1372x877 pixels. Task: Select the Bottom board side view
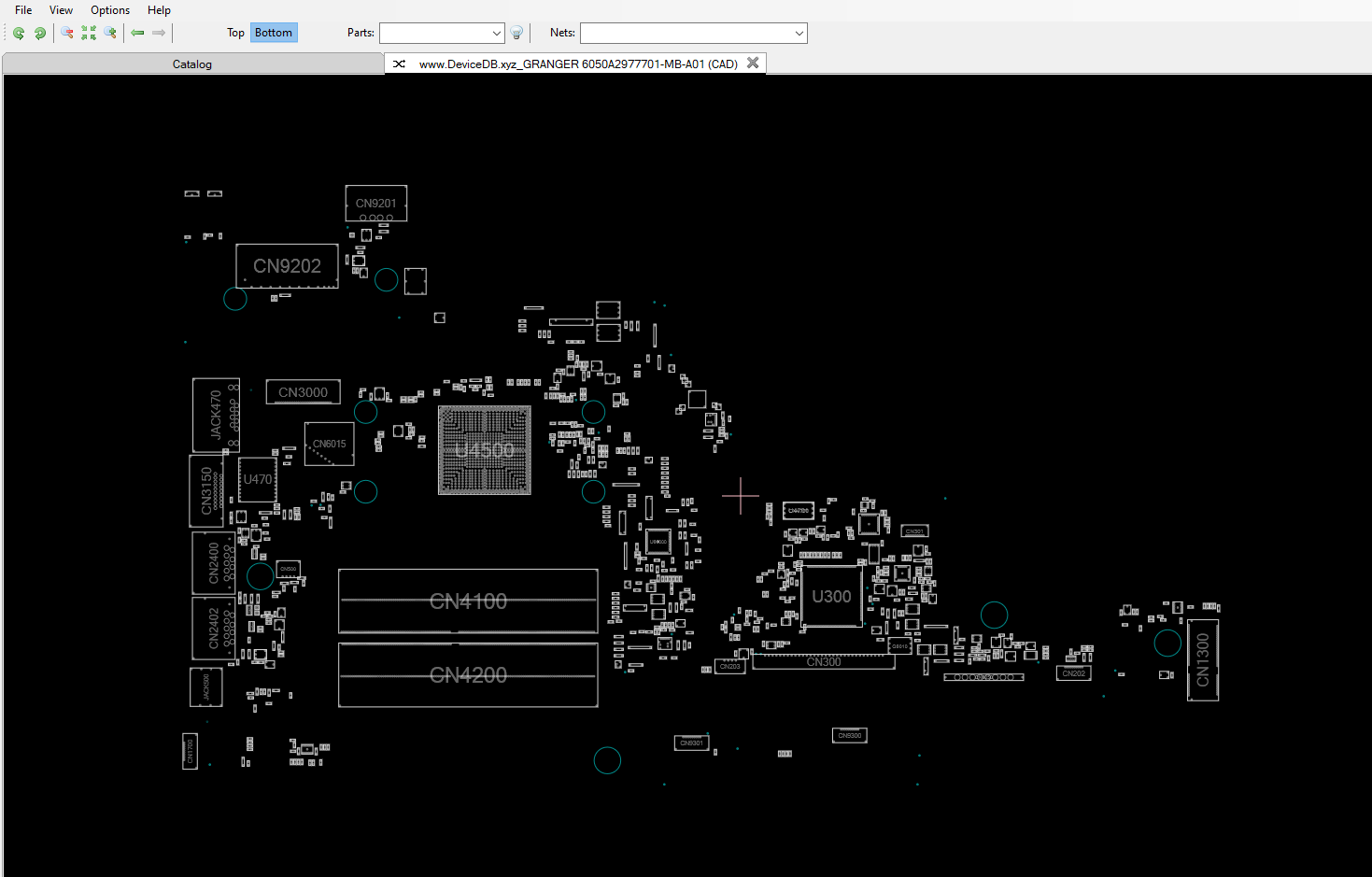(274, 33)
